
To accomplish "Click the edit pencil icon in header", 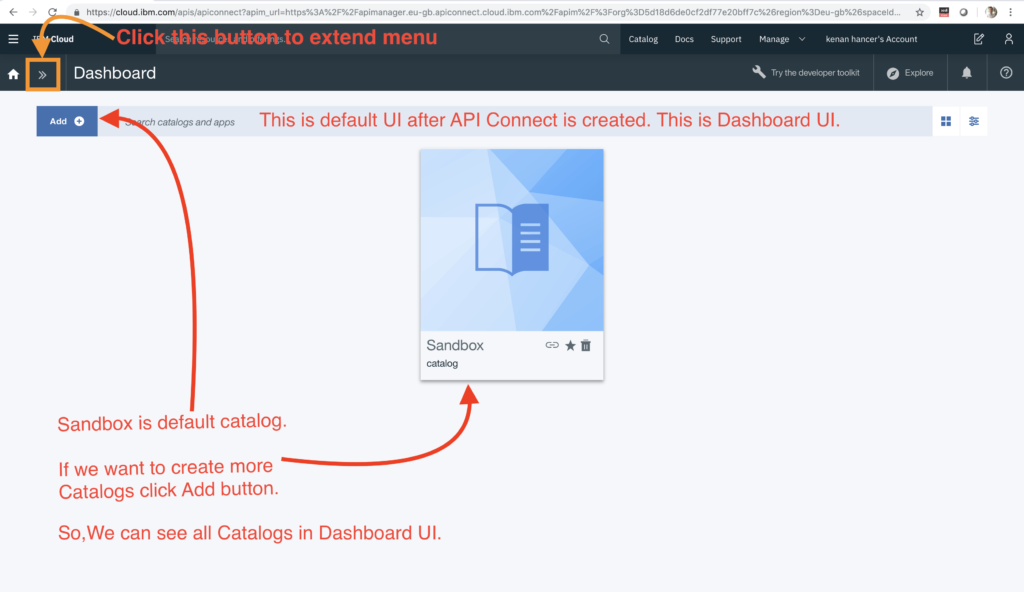I will [x=978, y=39].
